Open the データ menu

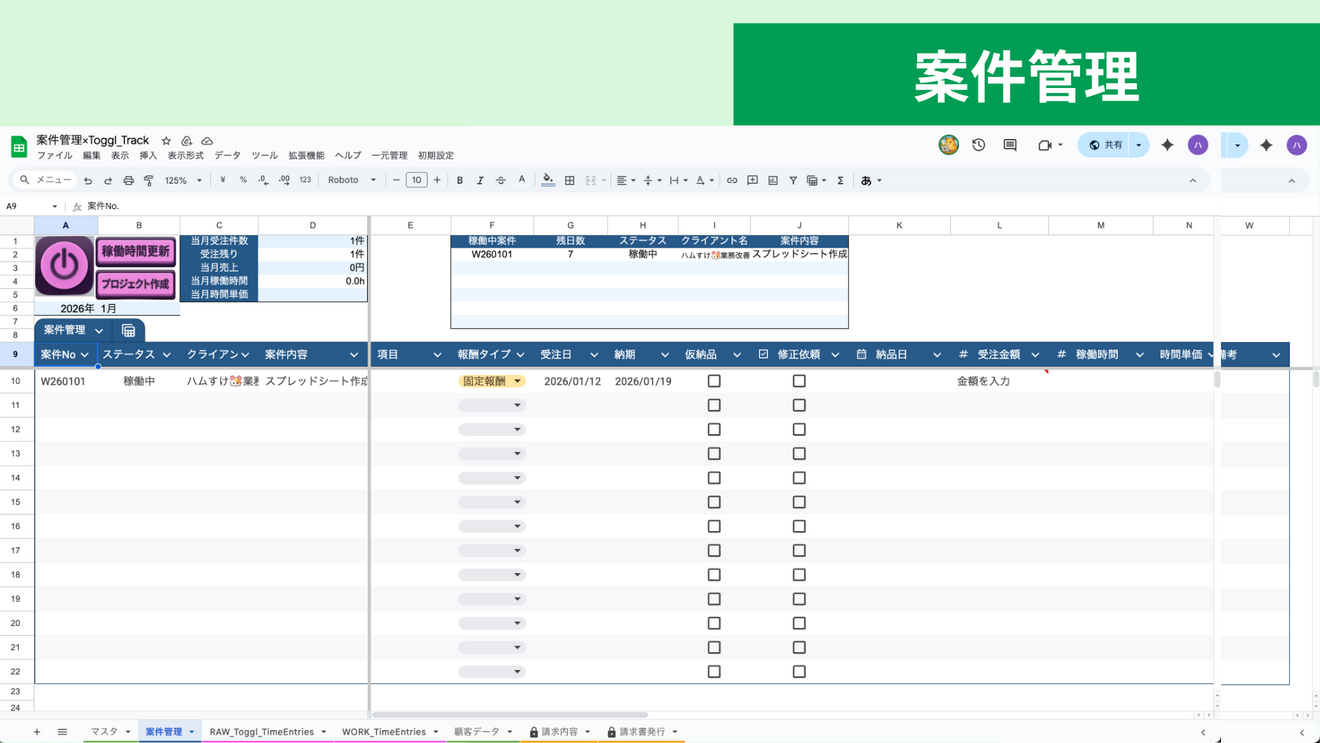tap(227, 156)
